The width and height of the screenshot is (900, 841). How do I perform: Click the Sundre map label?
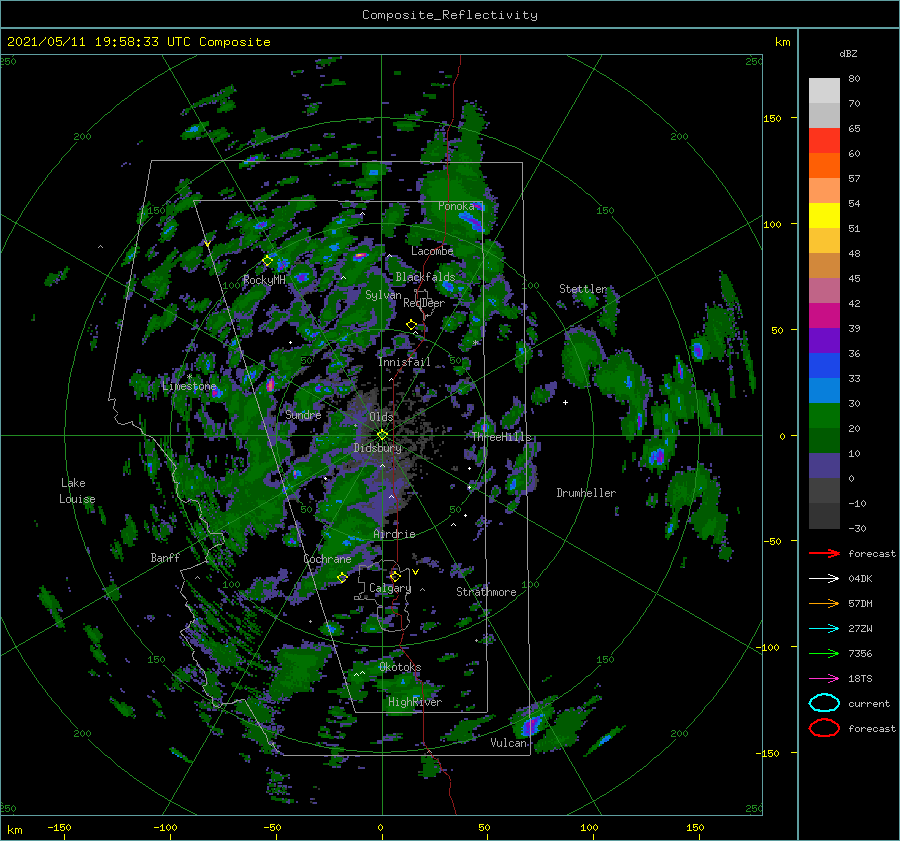[x=303, y=415]
